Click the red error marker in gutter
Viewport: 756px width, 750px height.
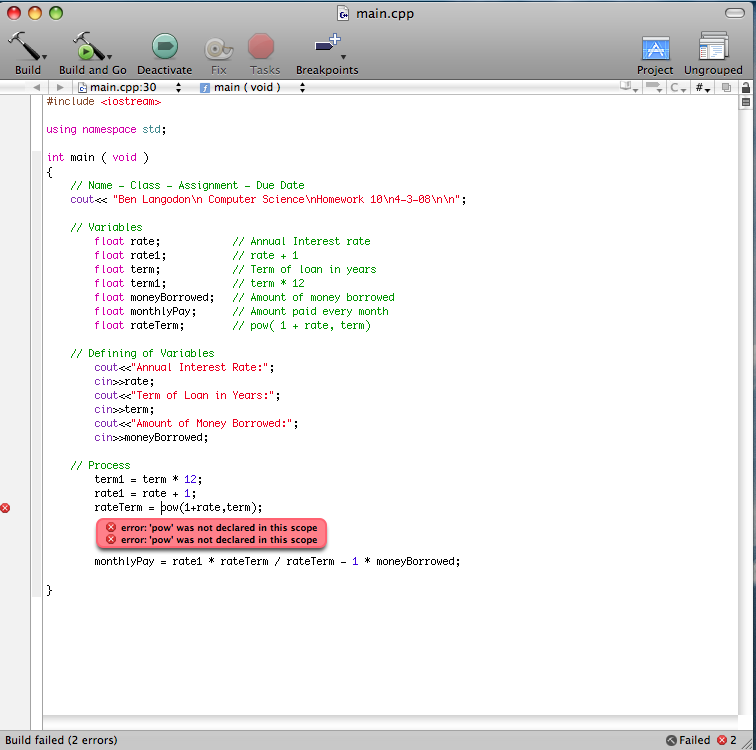coord(6,508)
